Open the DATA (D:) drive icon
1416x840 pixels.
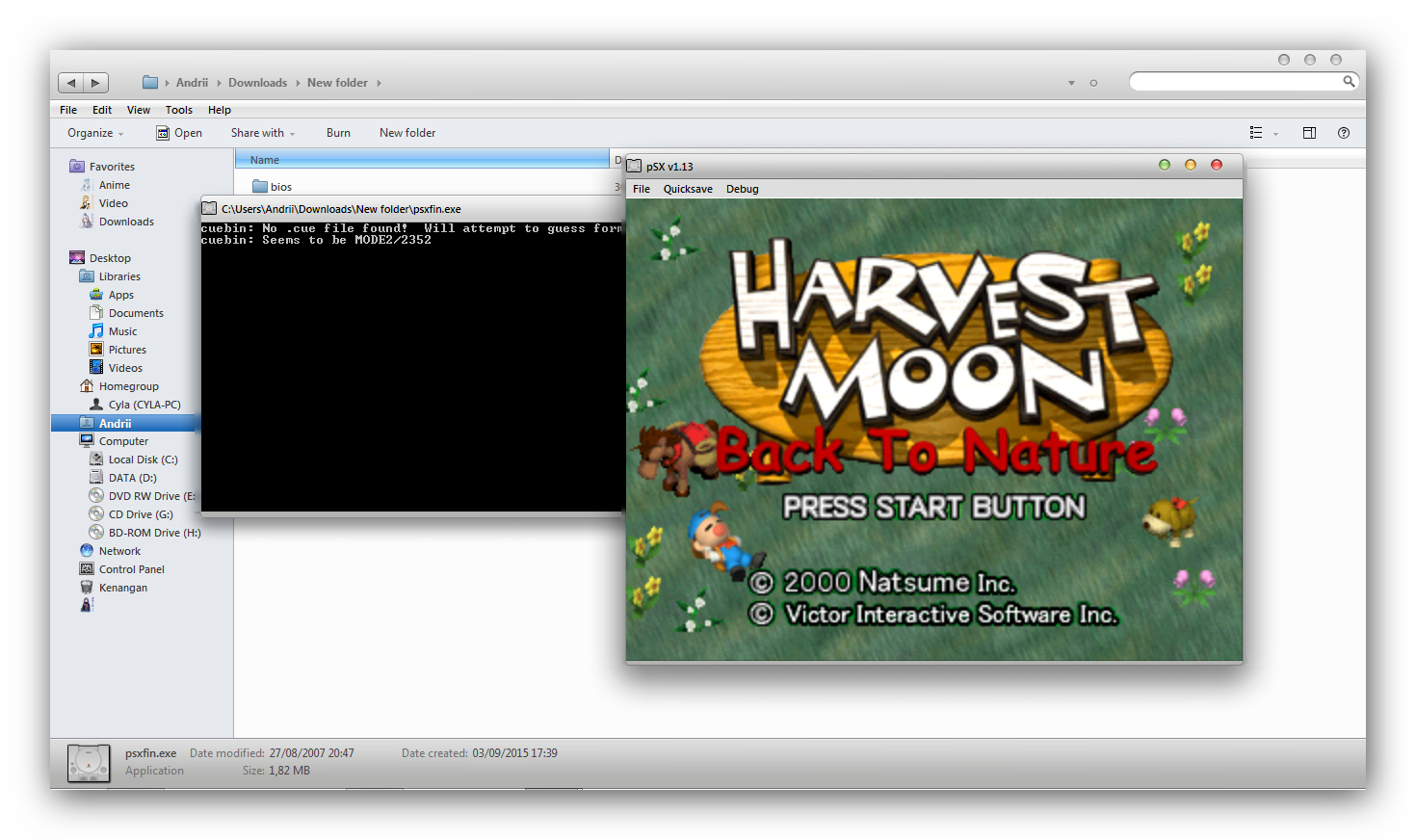point(96,478)
